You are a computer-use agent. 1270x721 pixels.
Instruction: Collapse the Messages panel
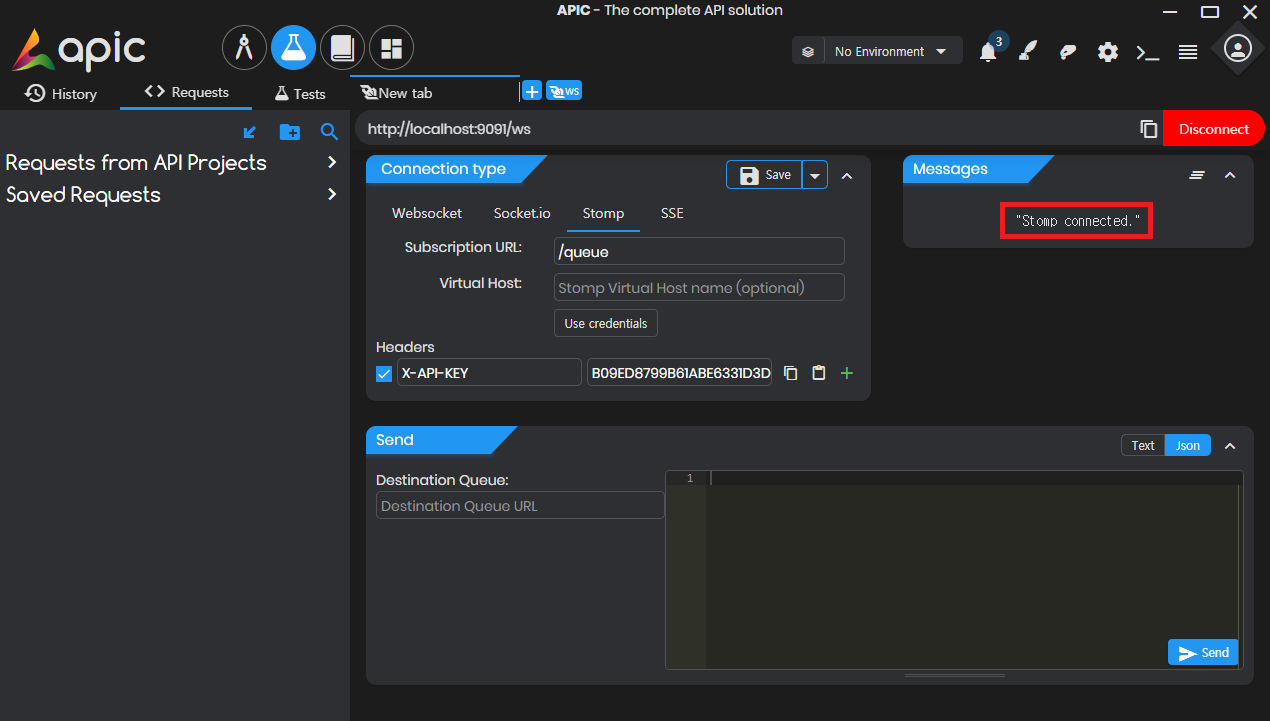[1230, 175]
